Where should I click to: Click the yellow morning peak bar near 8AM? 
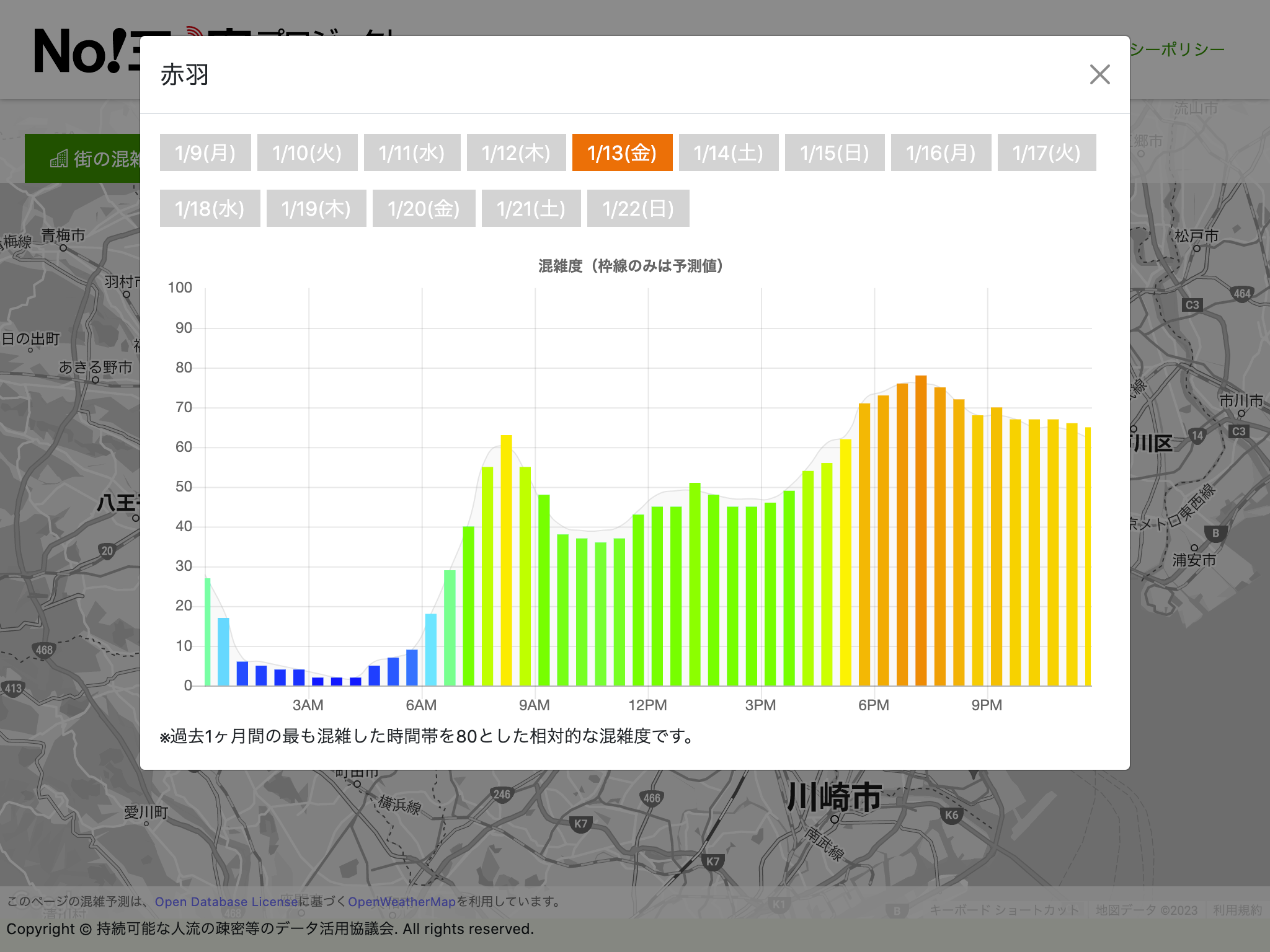pos(506,560)
